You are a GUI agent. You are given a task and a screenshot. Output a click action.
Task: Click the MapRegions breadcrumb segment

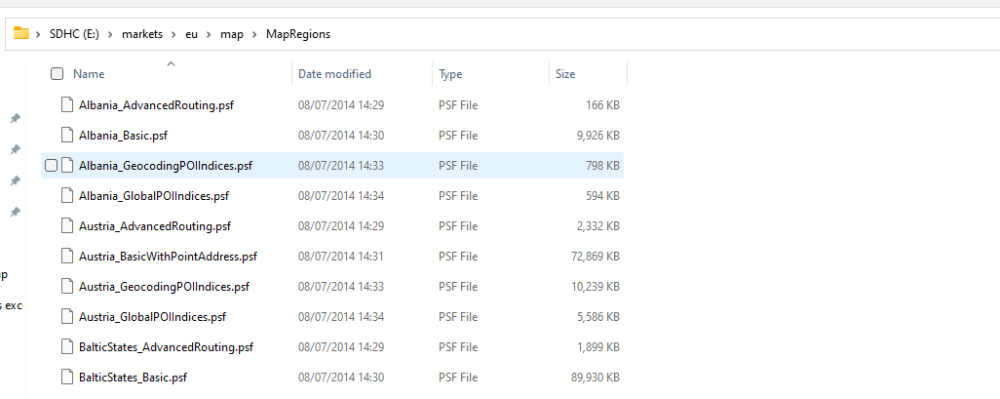click(298, 34)
